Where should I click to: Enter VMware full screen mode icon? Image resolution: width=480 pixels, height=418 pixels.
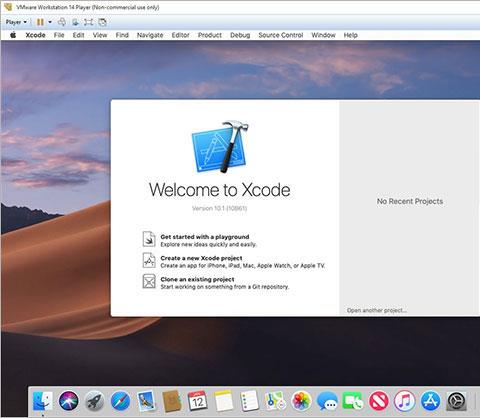(x=89, y=22)
